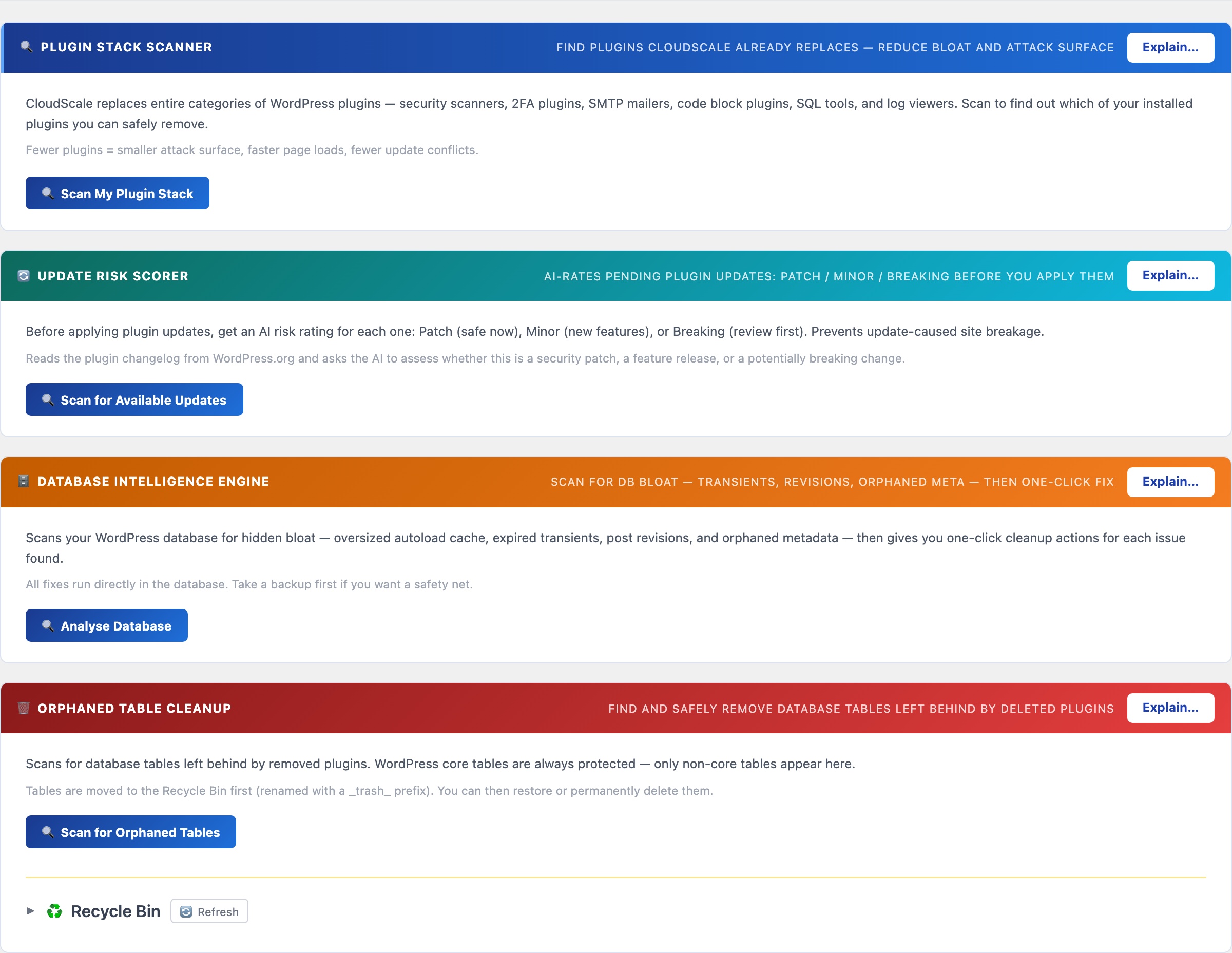Screen dimensions: 1232x953
Task: Click the Update Risk Scorer refresh icon
Action: [24, 276]
